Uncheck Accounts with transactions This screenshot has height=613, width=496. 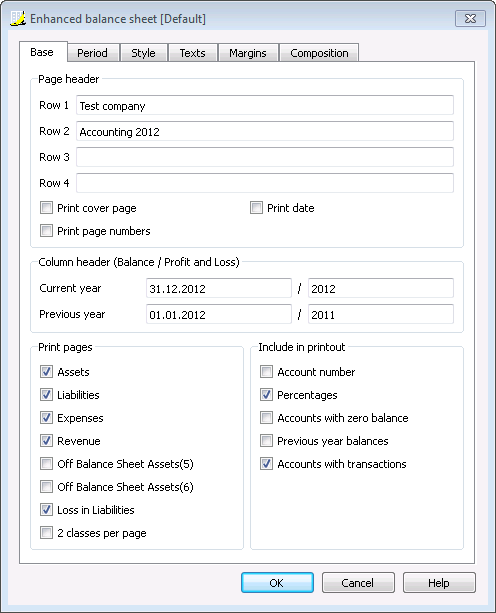[267, 464]
